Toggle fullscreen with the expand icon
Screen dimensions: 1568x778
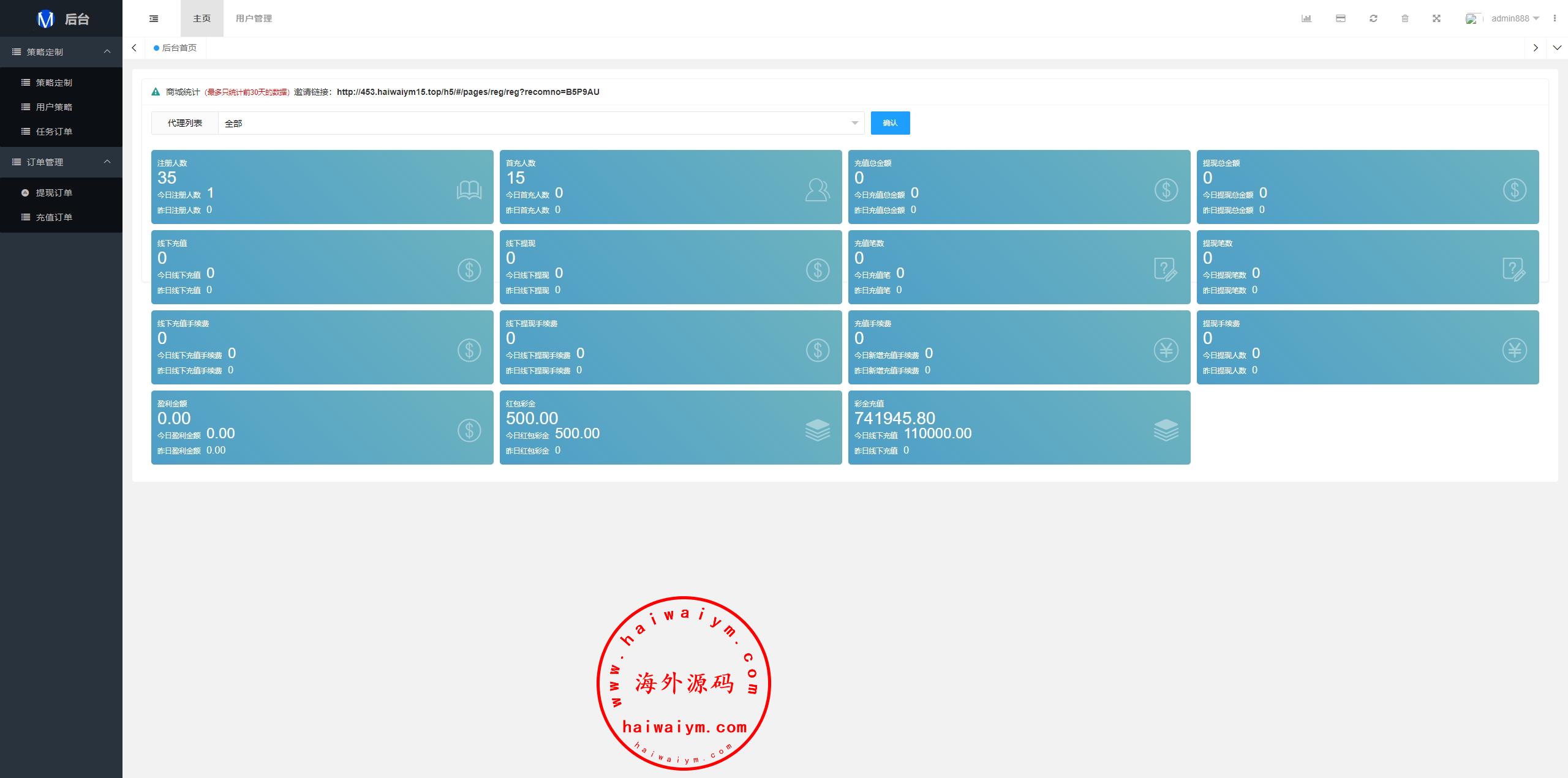point(1436,18)
